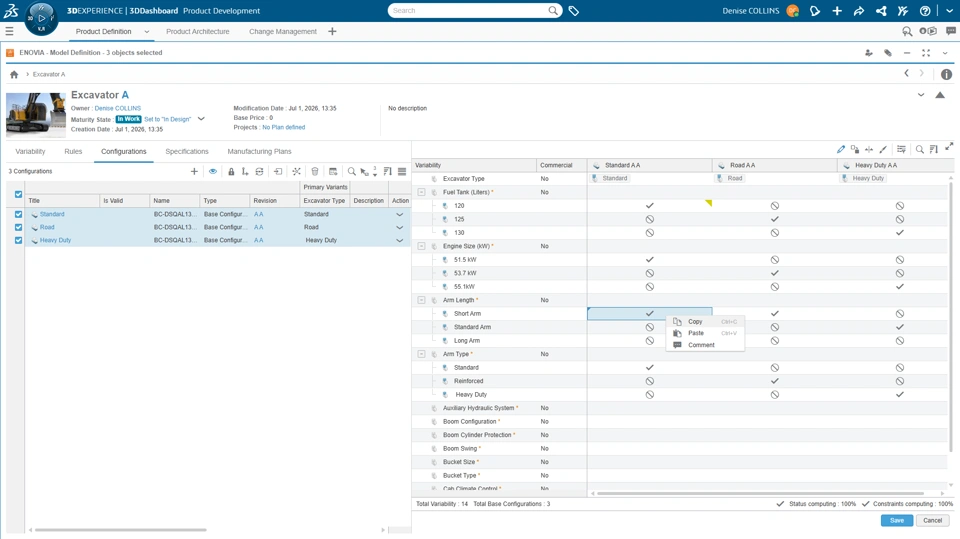This screenshot has height=539, width=960.
Task: Click the home icon in breadcrumb
Action: pyautogui.click(x=14, y=74)
